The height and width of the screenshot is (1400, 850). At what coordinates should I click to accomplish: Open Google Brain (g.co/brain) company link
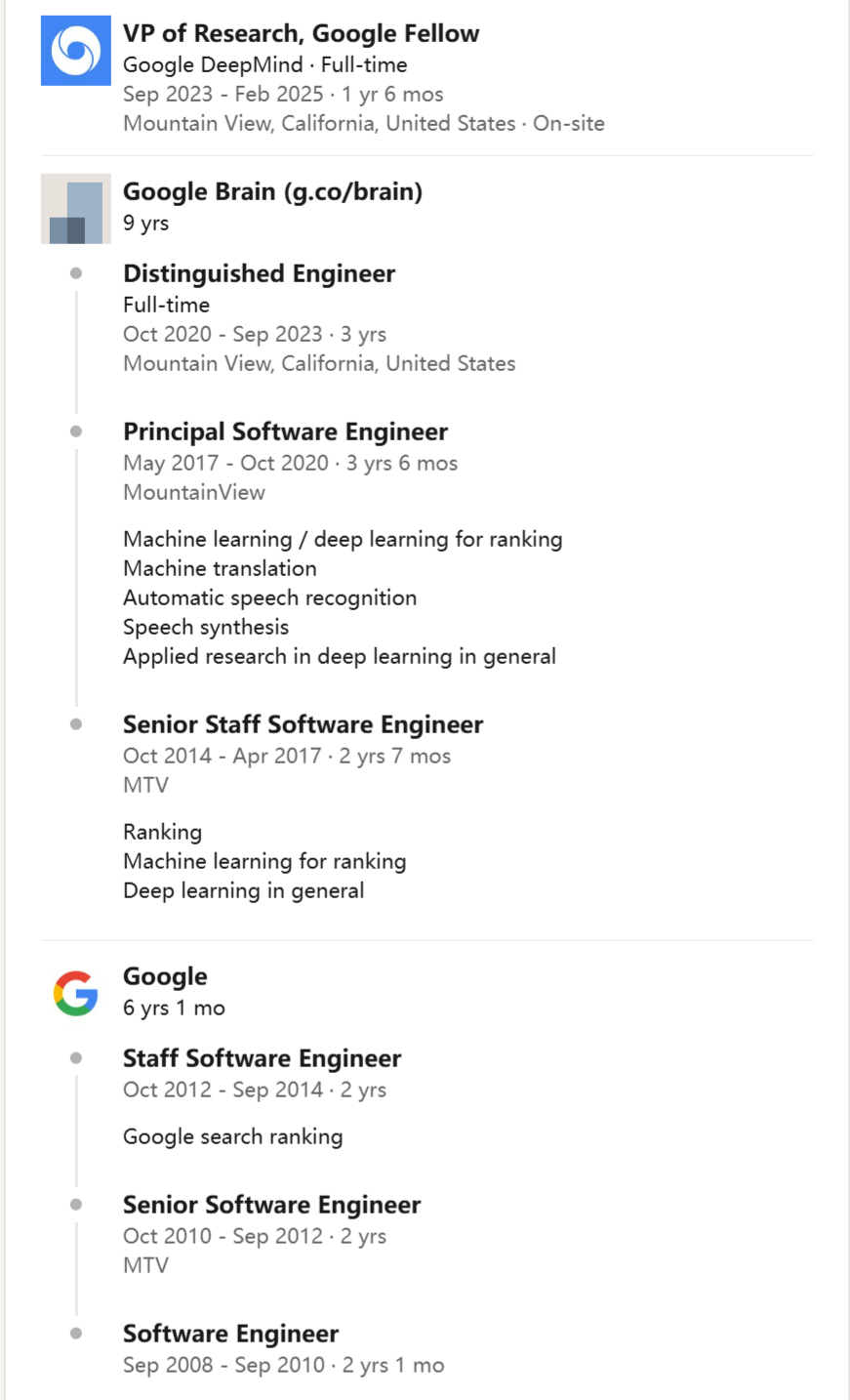[x=272, y=191]
